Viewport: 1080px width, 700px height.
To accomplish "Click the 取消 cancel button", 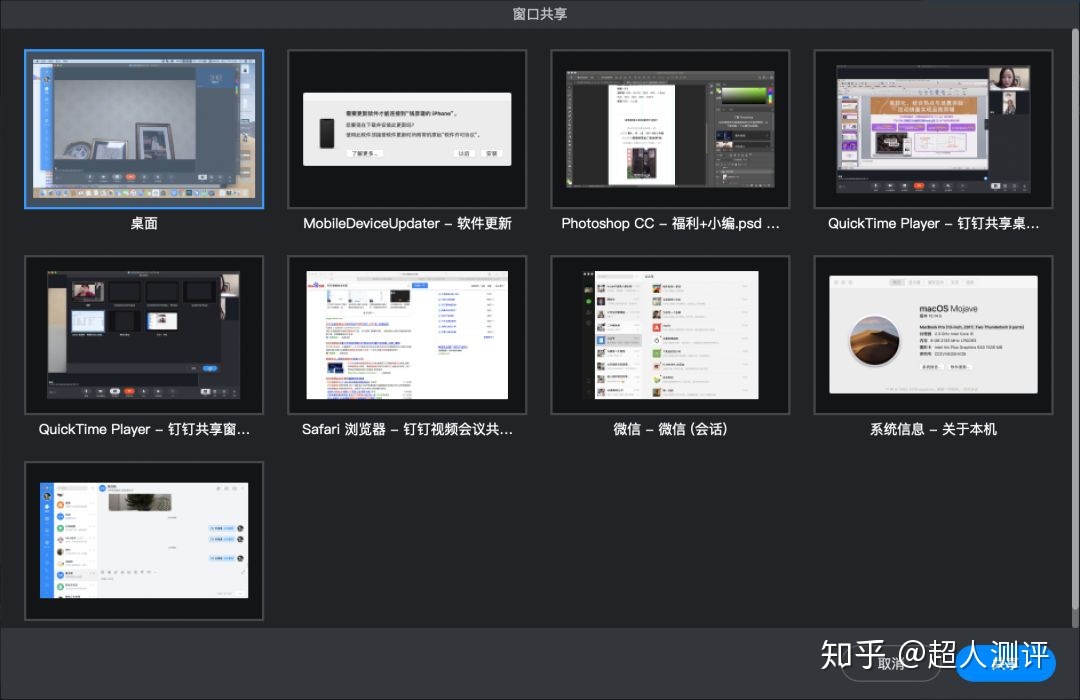I will 891,663.
